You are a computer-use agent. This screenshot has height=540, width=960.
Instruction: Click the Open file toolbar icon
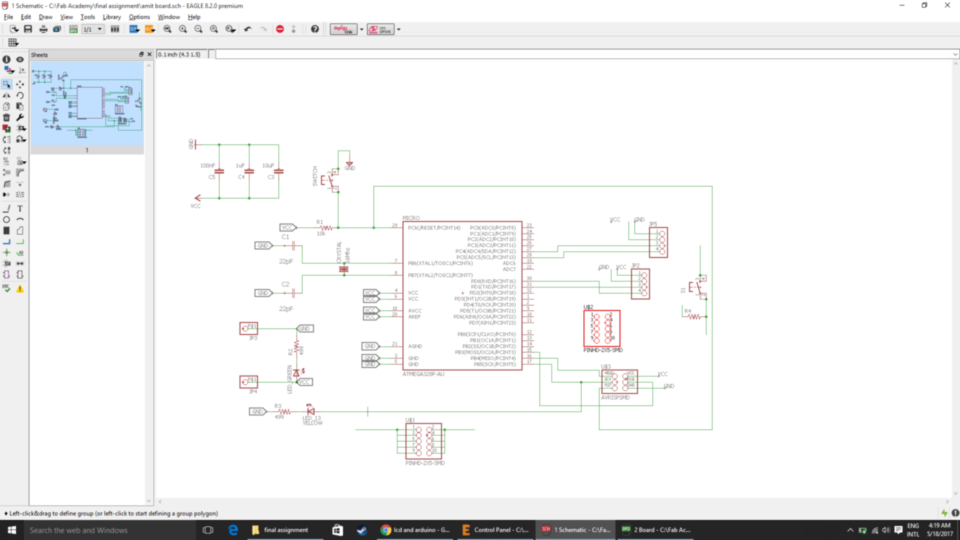pos(14,29)
